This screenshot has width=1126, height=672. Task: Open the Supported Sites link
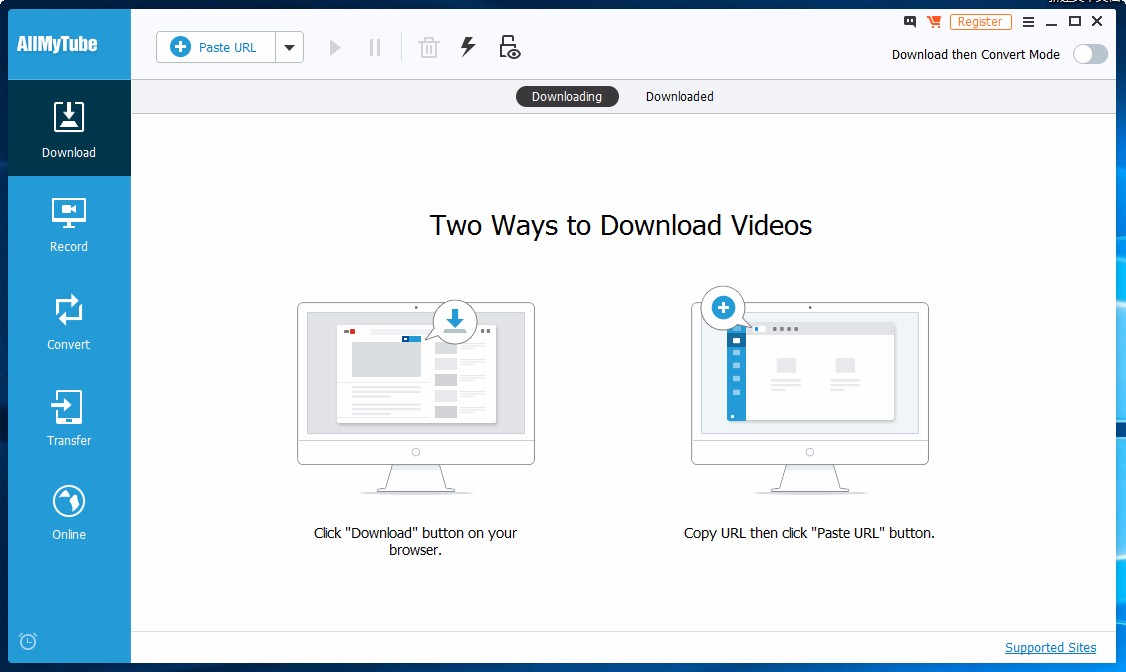[1051, 648]
